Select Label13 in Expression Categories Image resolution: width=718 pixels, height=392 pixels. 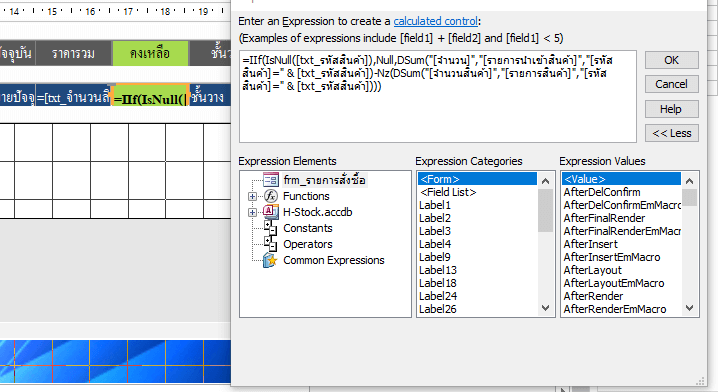pos(477,270)
